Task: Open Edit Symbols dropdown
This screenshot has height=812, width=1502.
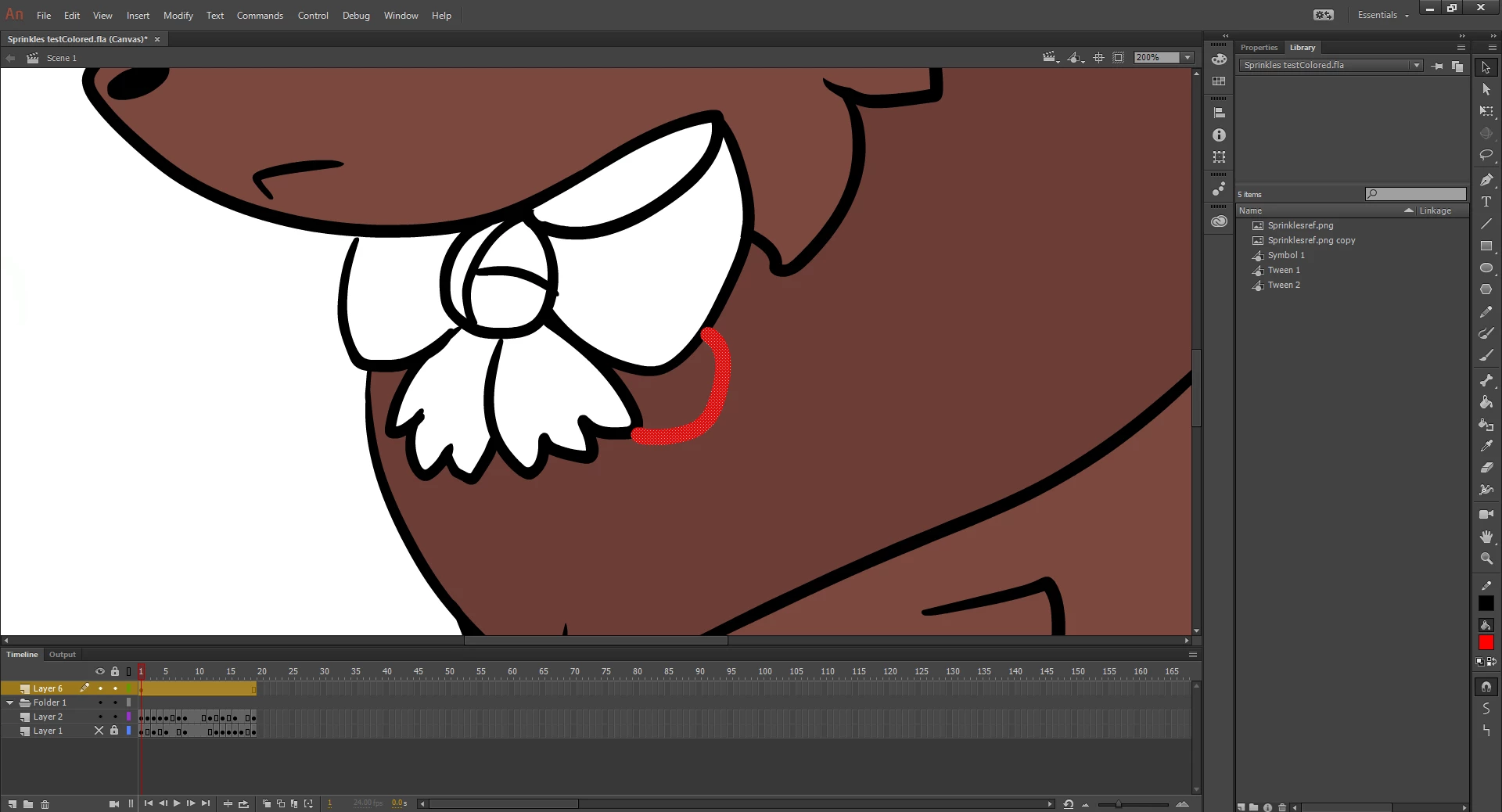Action: pyautogui.click(x=1076, y=58)
